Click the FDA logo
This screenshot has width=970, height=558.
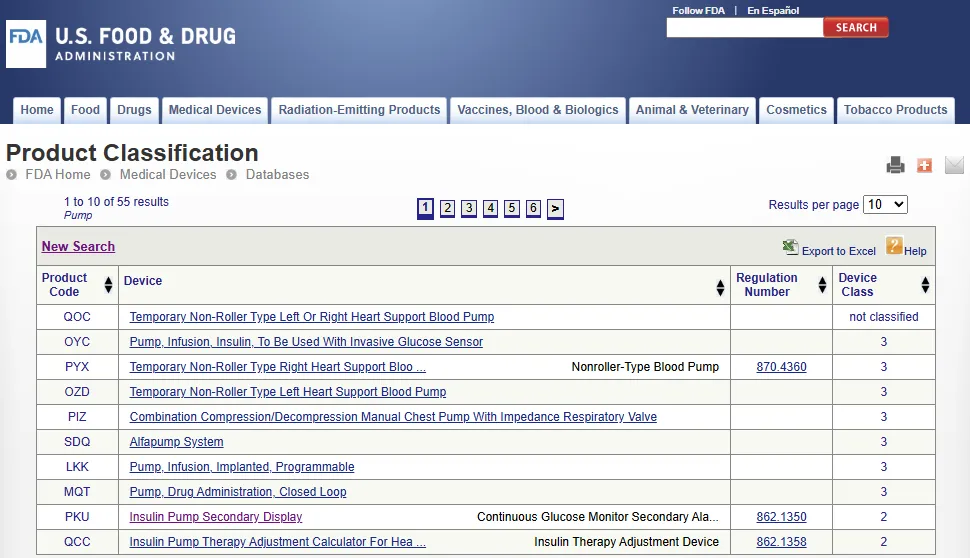coord(26,44)
